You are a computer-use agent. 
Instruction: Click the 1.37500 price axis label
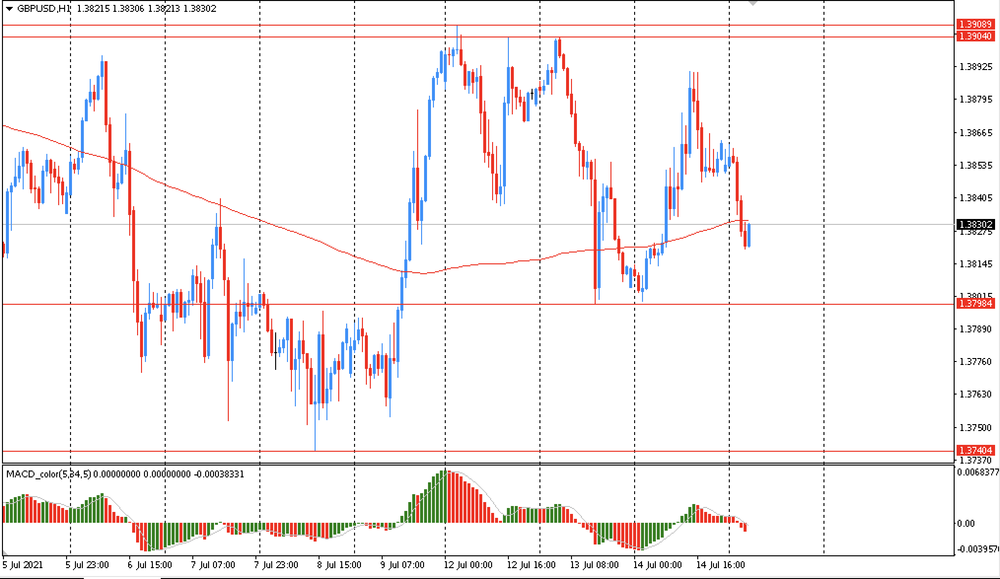(976, 428)
